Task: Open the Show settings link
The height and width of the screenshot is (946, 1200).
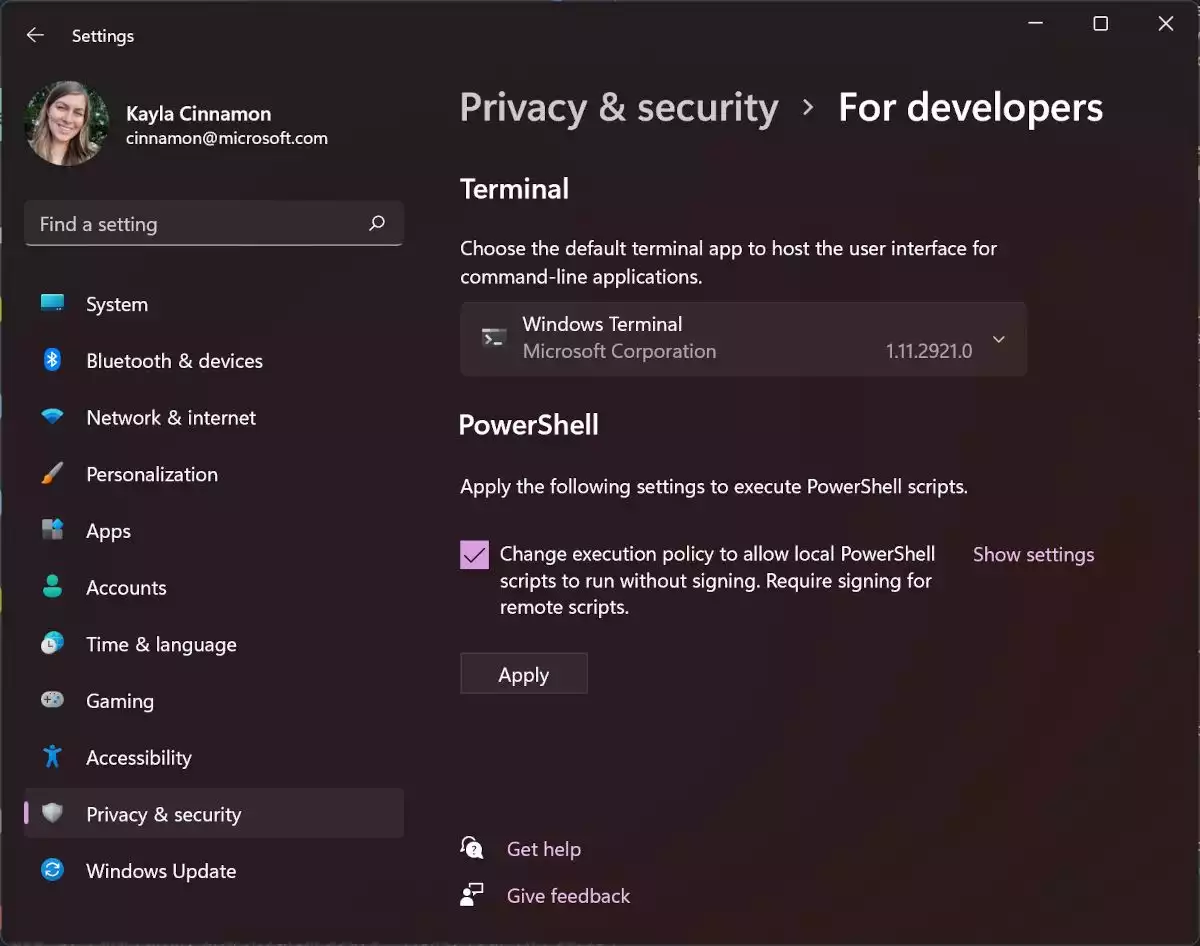Action: pos(1034,554)
